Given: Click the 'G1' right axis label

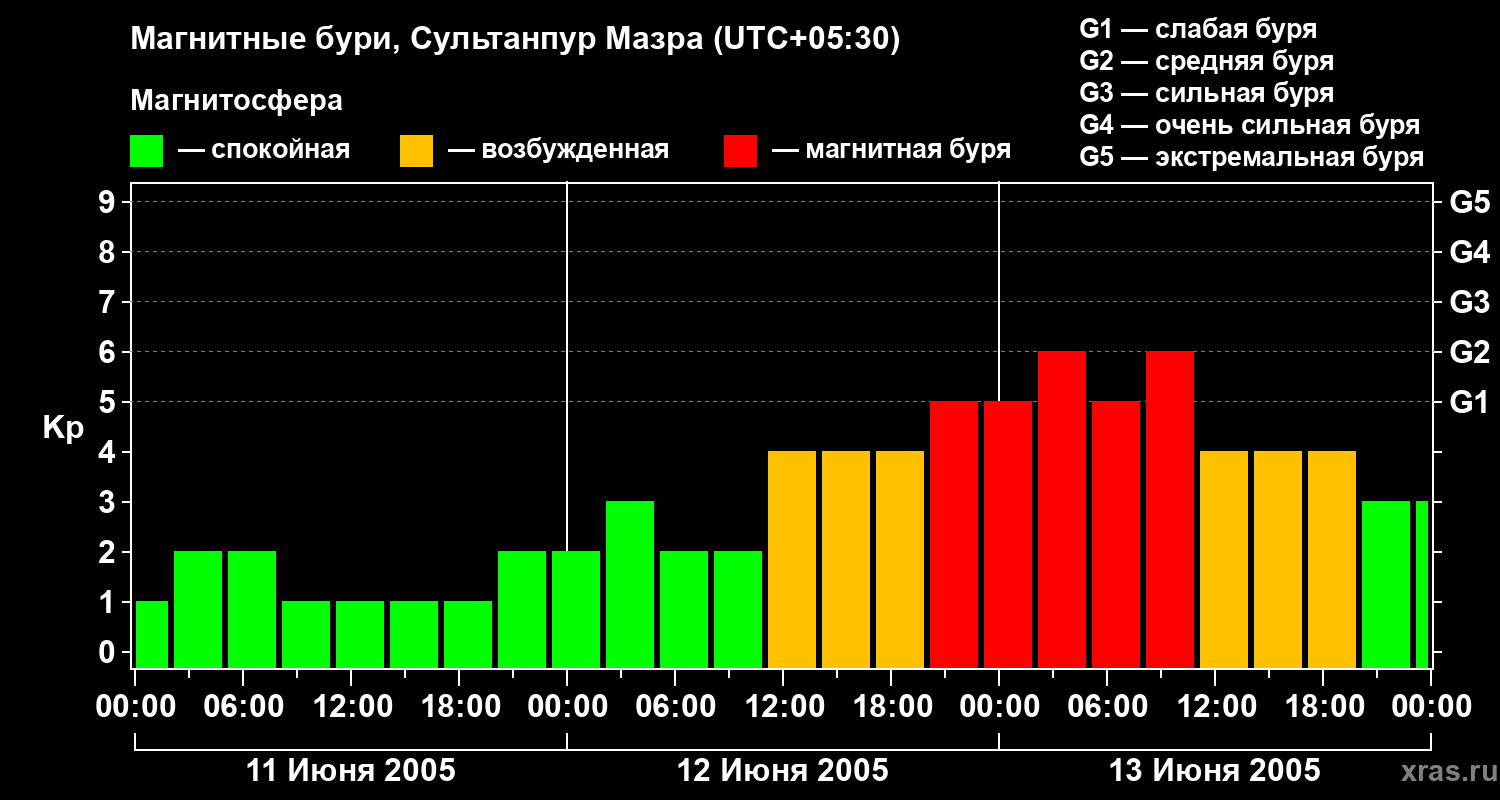Looking at the screenshot, I should (1469, 402).
